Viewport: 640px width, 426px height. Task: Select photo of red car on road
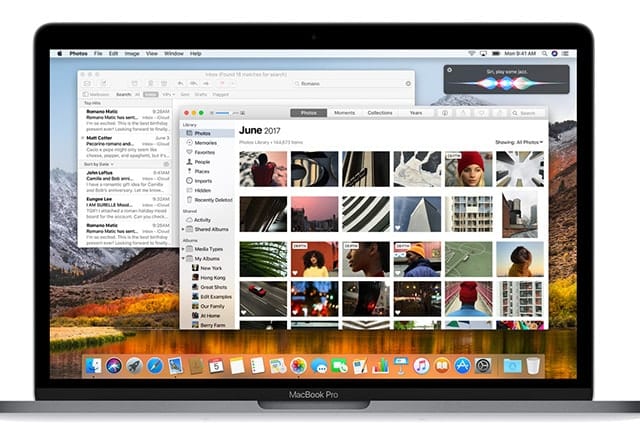click(263, 299)
